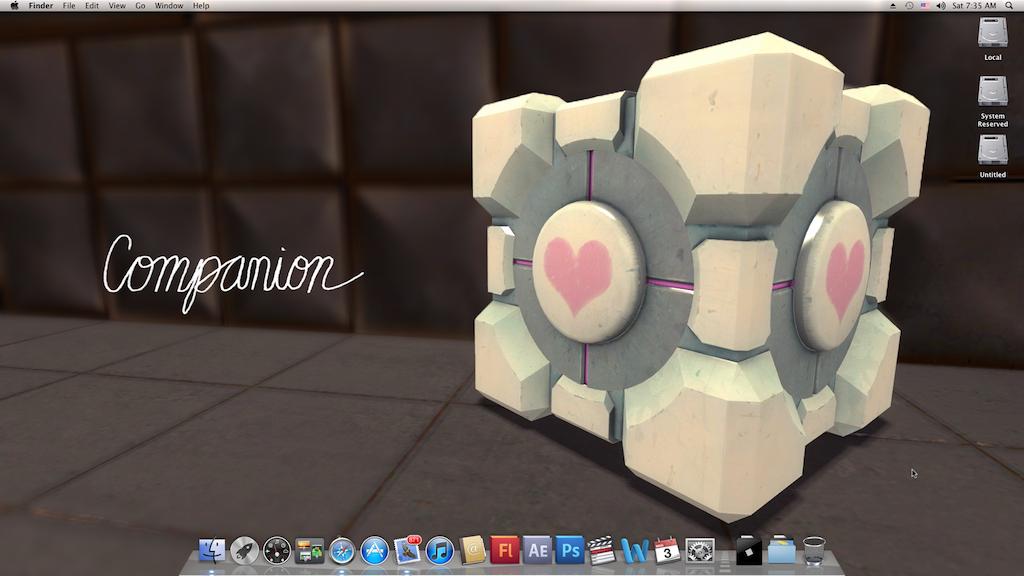The height and width of the screenshot is (576, 1024).
Task: Open Mission Control in the Dock
Action: [310, 551]
